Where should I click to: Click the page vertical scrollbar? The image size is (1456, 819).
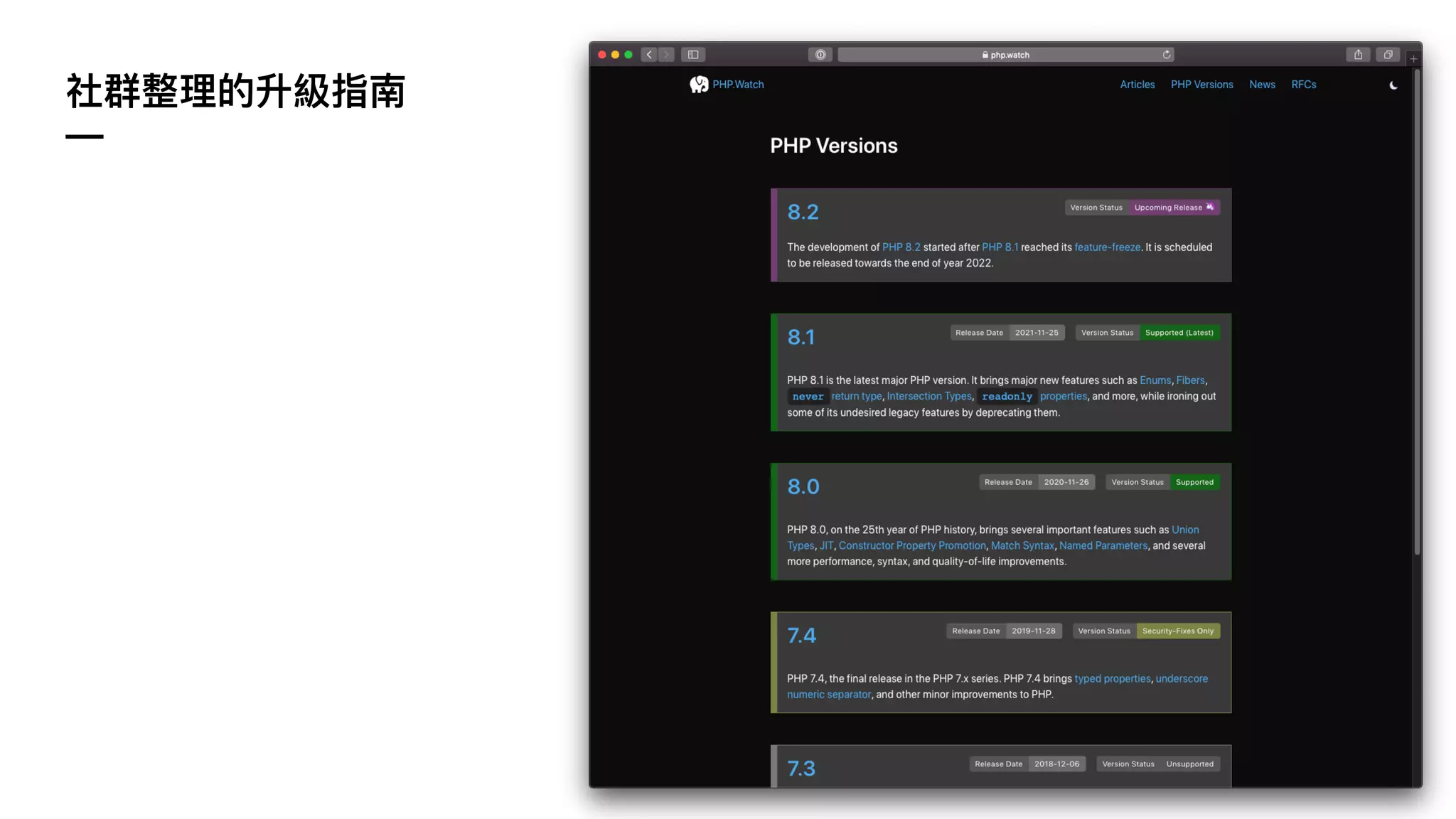[x=1417, y=313]
